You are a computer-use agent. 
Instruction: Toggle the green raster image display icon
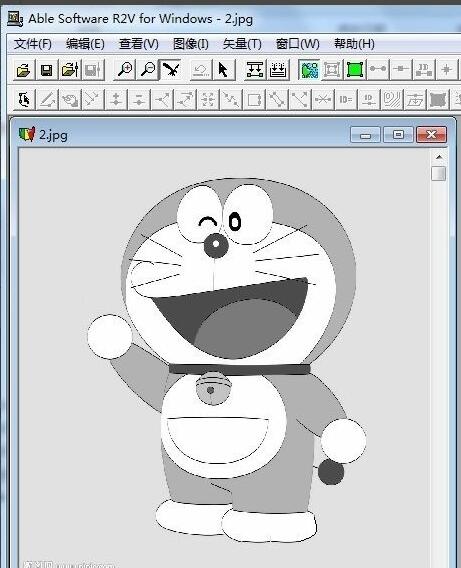point(309,70)
